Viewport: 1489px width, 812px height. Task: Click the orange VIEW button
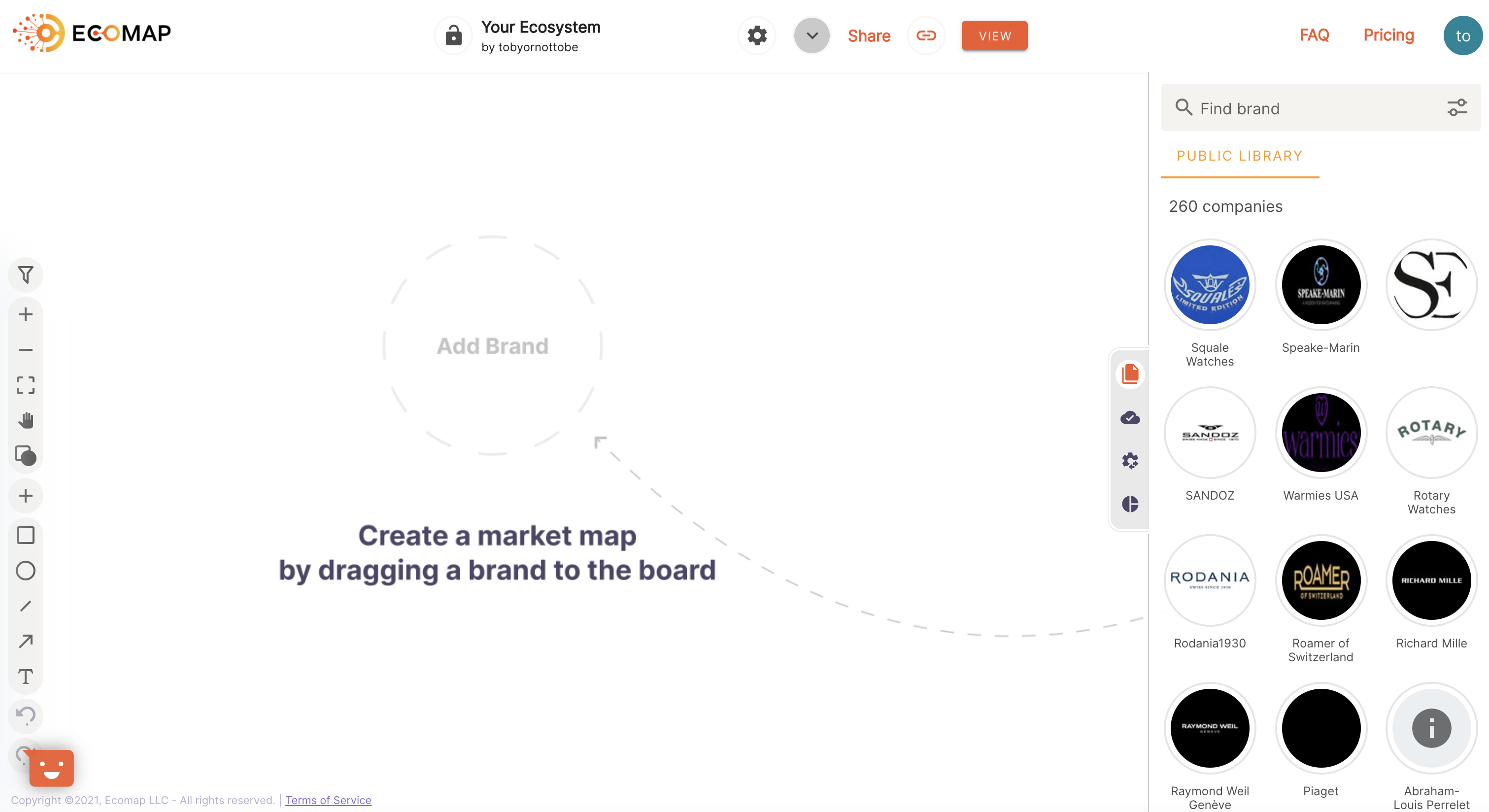tap(994, 36)
